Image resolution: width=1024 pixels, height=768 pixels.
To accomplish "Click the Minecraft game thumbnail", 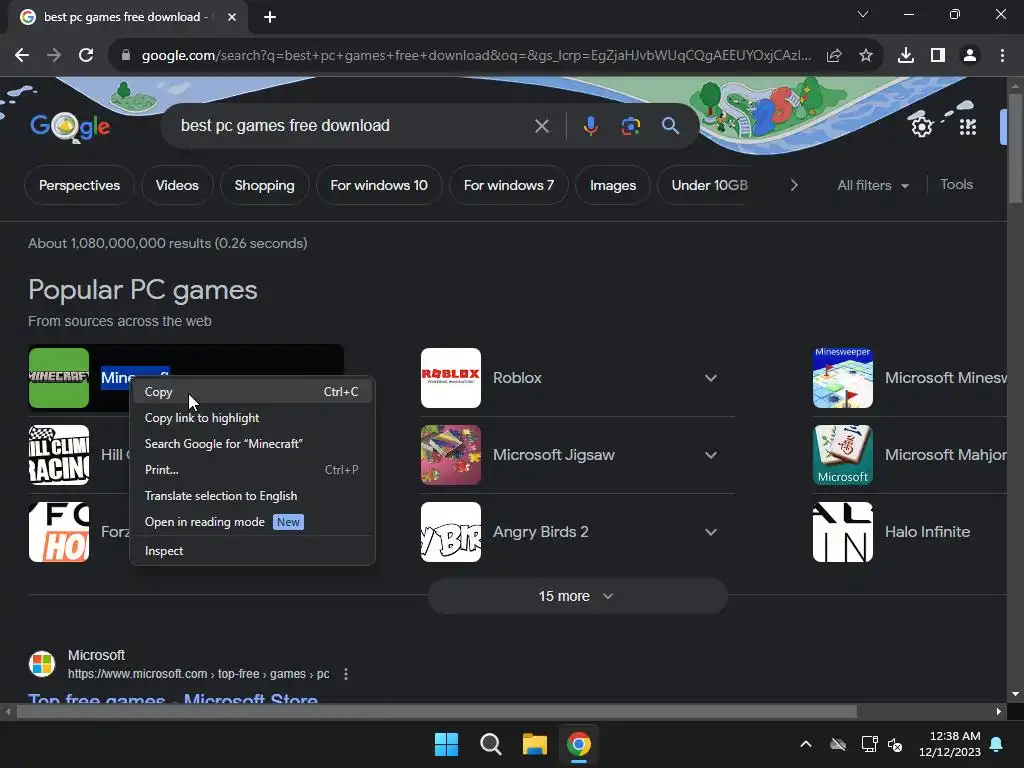I will [x=59, y=378].
